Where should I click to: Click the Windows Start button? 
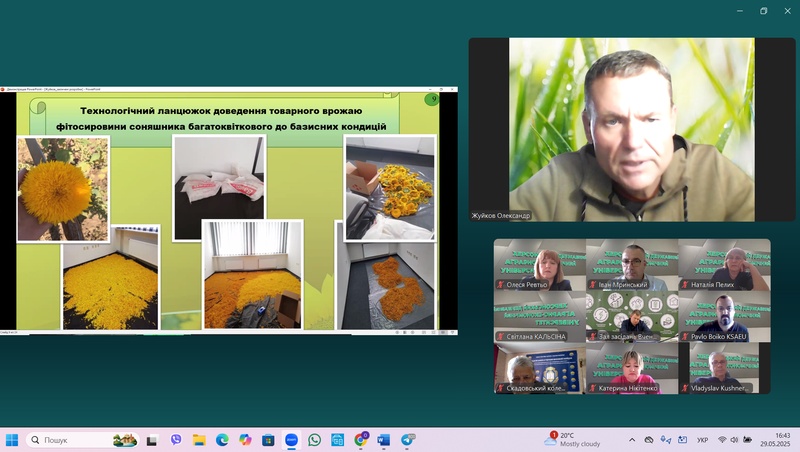[x=12, y=440]
